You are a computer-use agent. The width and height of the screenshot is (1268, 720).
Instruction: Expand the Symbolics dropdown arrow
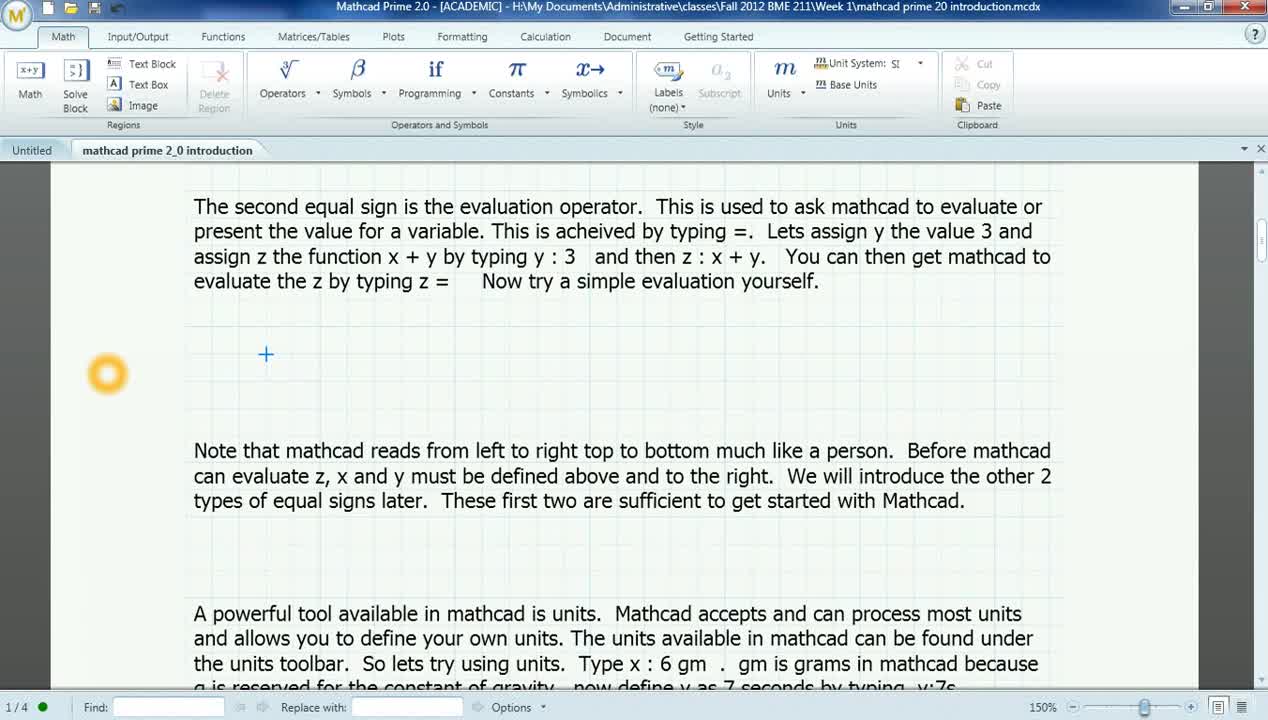tap(619, 93)
